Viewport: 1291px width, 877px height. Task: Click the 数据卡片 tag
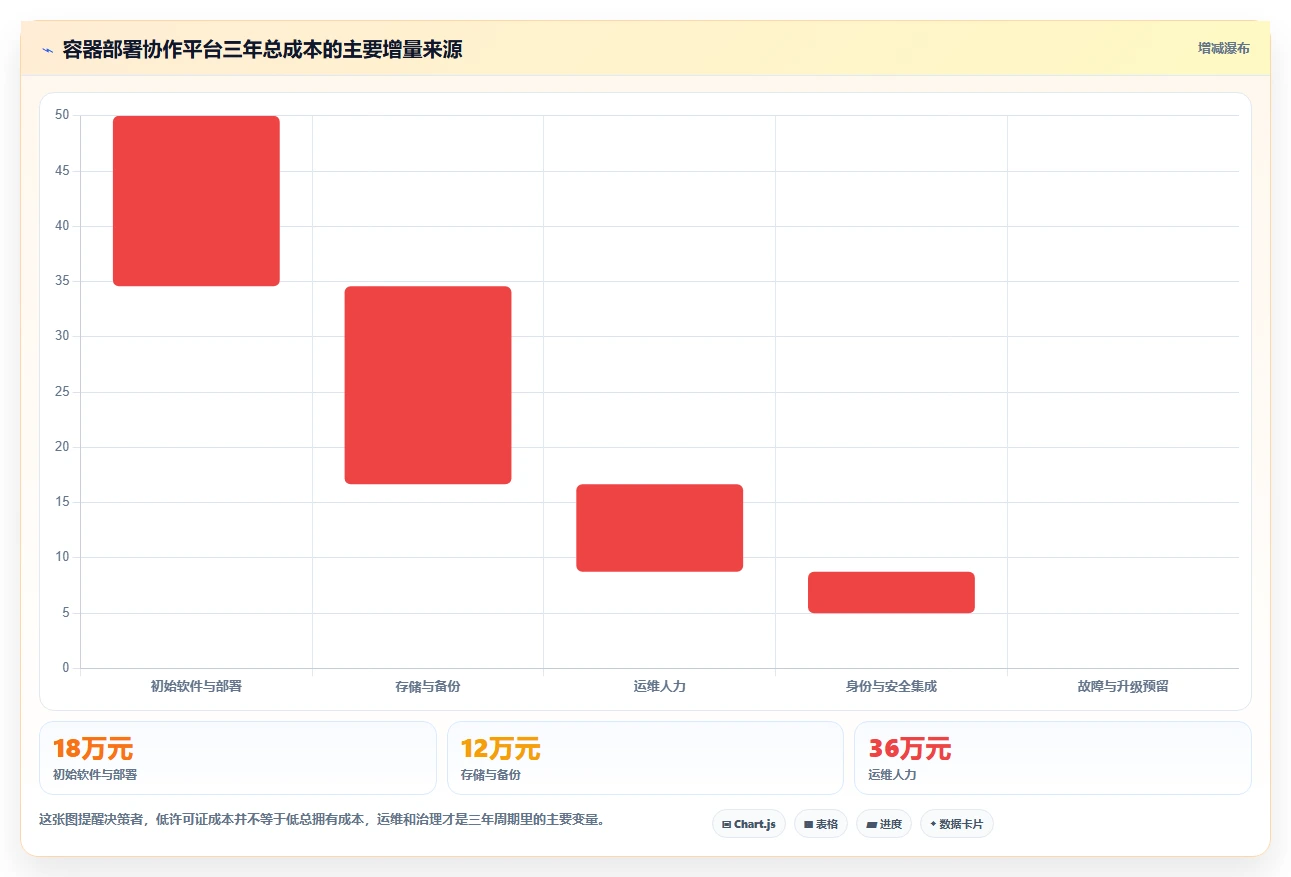point(957,824)
